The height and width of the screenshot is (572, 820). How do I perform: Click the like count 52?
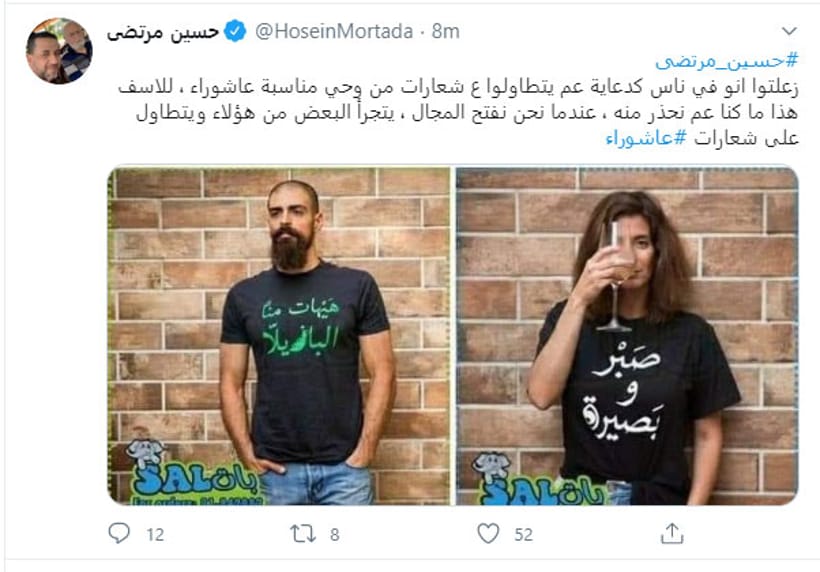(x=523, y=534)
